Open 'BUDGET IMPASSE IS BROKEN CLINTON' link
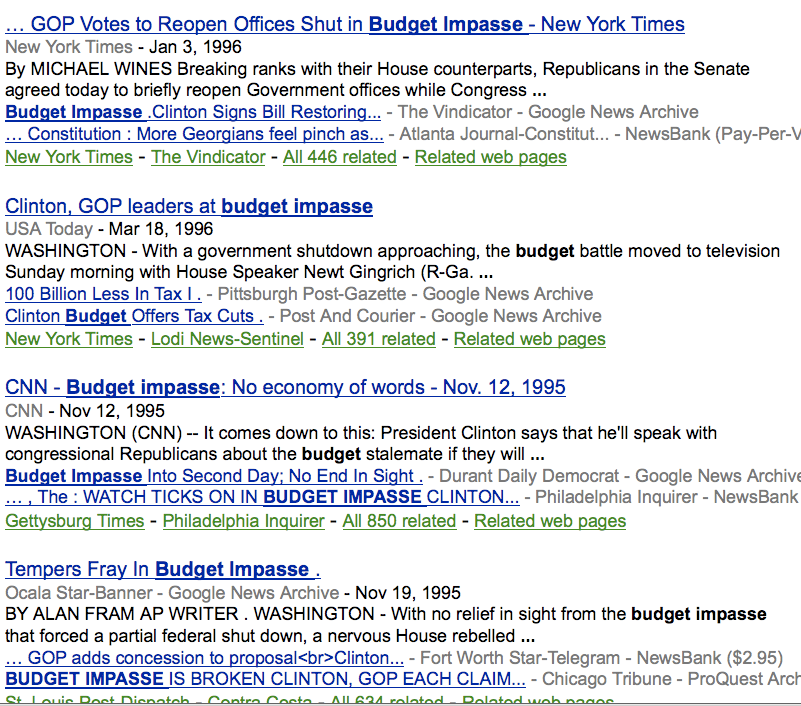This screenshot has height=706, width=801. click(x=265, y=679)
